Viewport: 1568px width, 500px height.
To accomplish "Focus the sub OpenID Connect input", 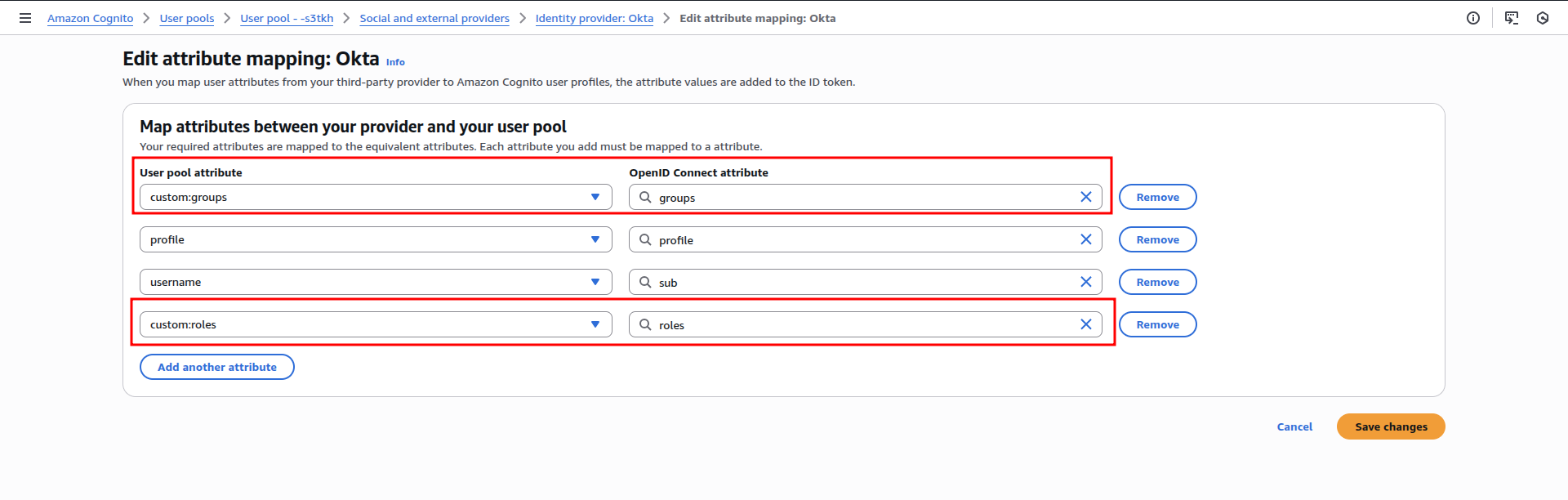I will pos(865,282).
